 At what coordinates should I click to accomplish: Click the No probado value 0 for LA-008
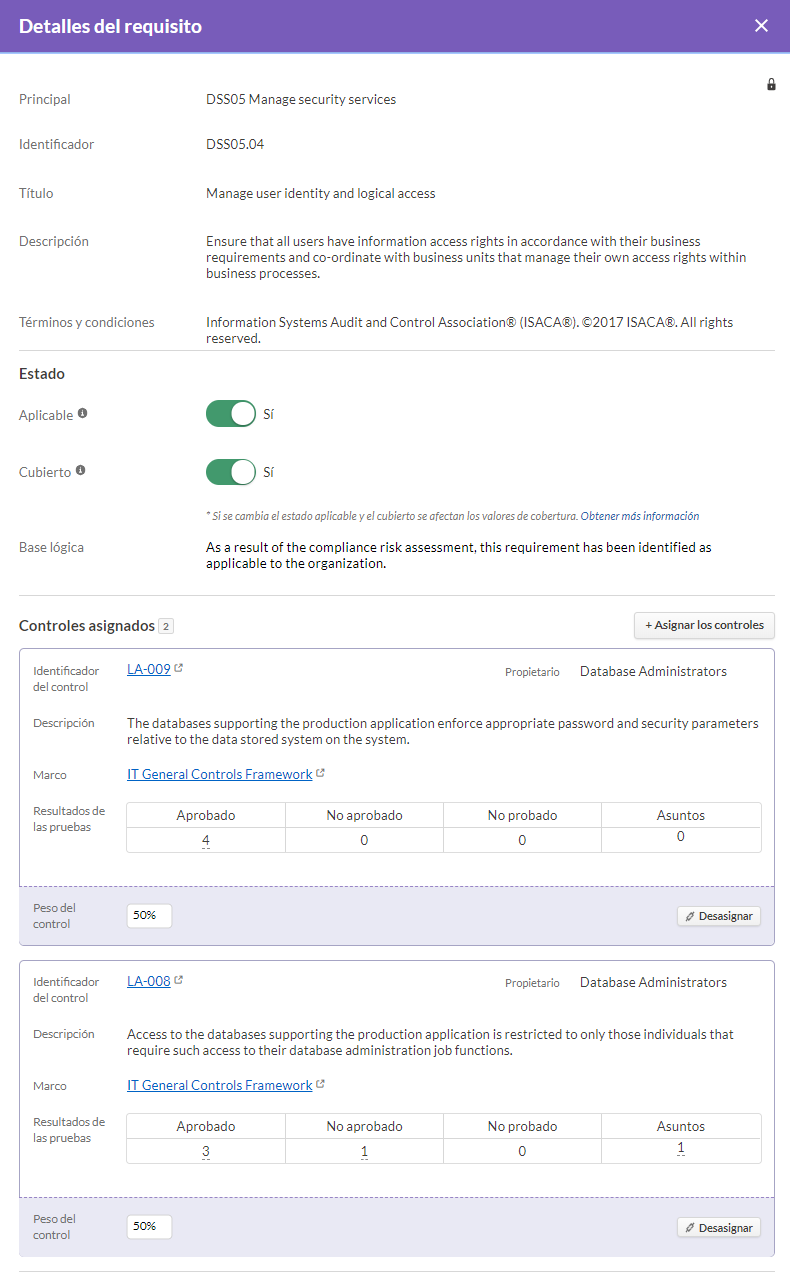click(x=522, y=1152)
